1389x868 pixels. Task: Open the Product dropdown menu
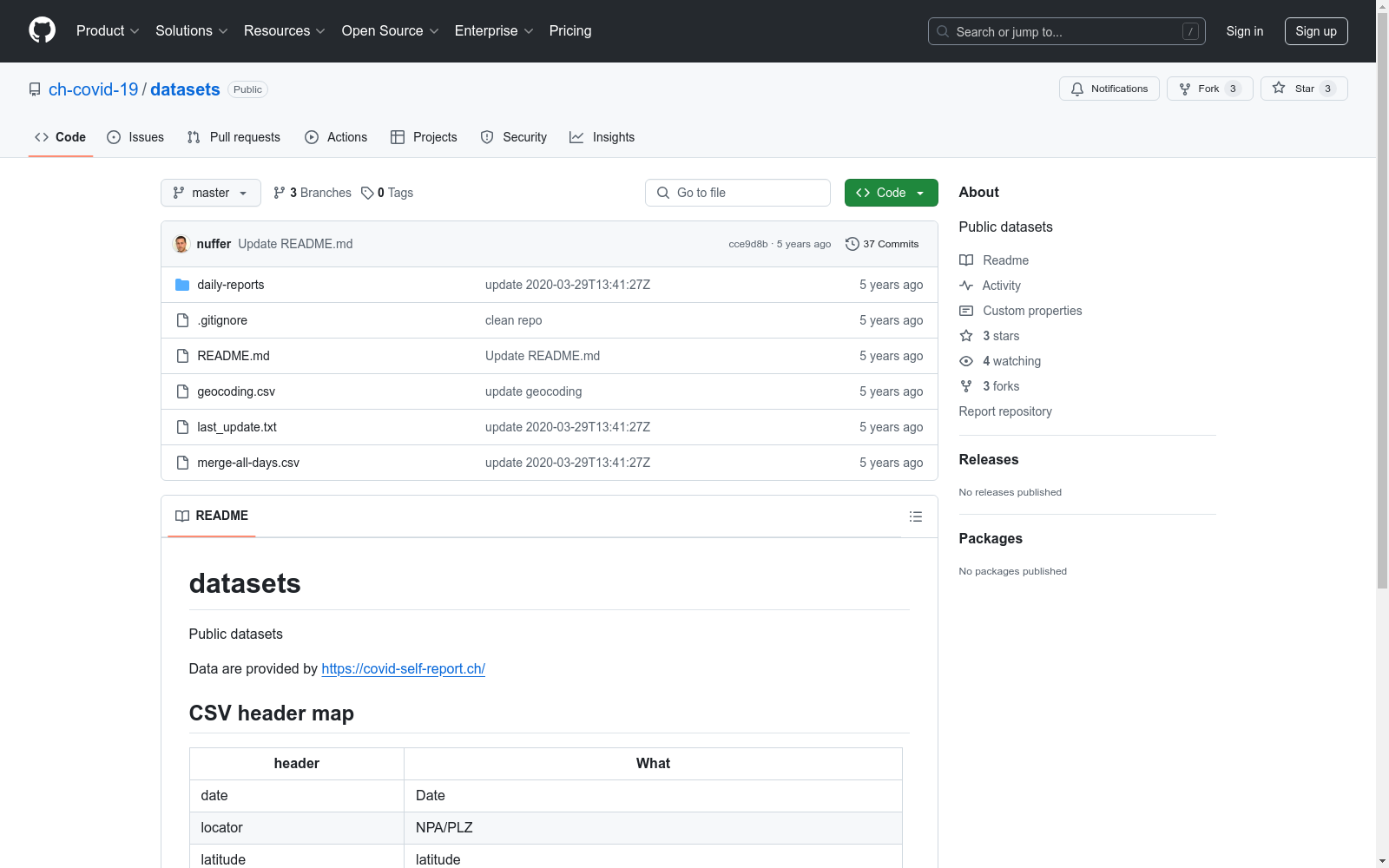(x=108, y=31)
